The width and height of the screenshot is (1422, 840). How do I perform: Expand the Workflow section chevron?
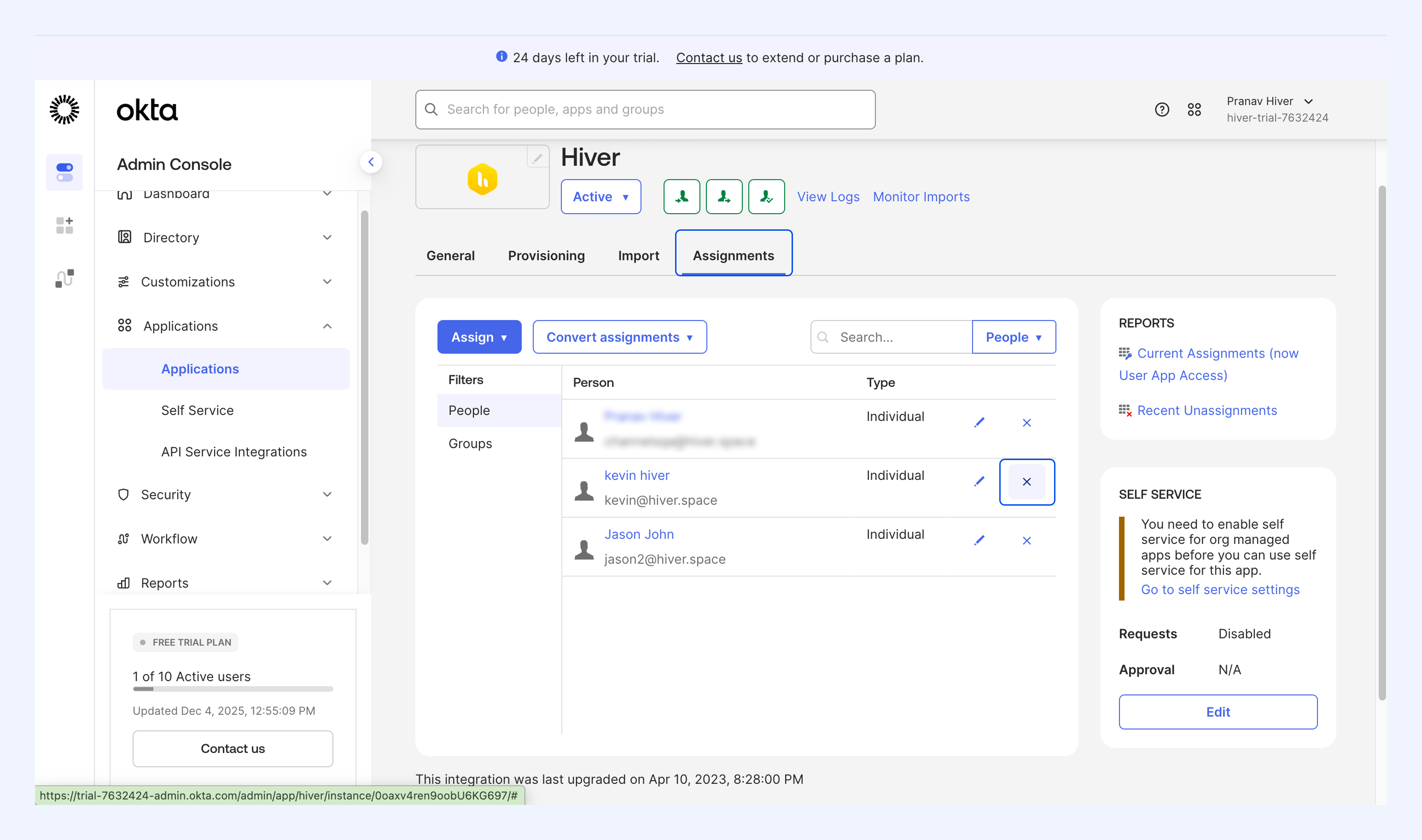327,538
